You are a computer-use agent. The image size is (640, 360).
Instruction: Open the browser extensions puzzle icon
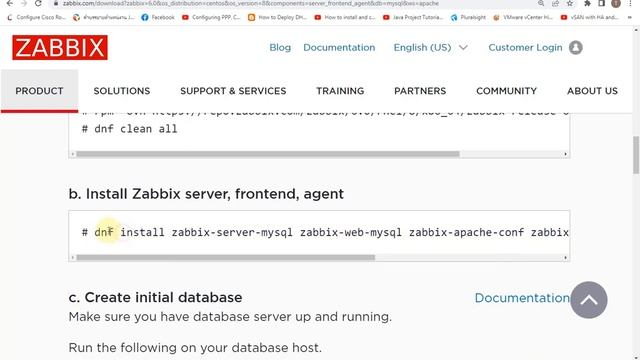587,3
